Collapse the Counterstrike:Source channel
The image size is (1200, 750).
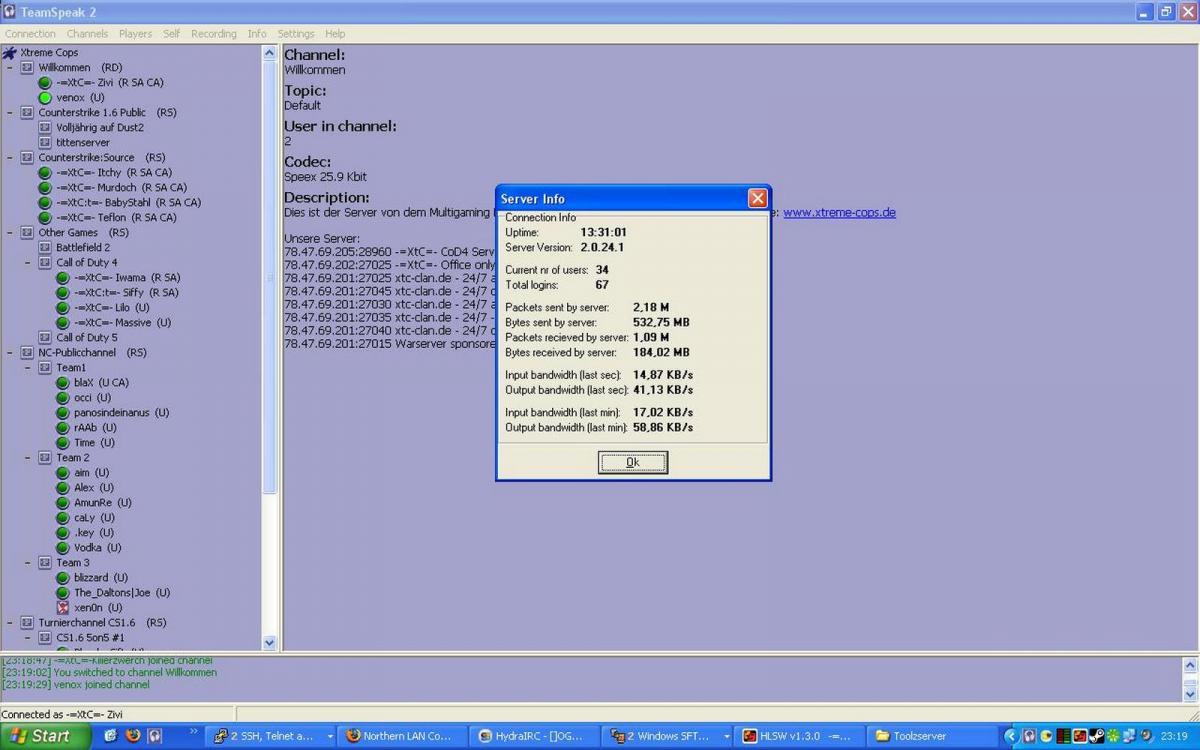click(10, 157)
